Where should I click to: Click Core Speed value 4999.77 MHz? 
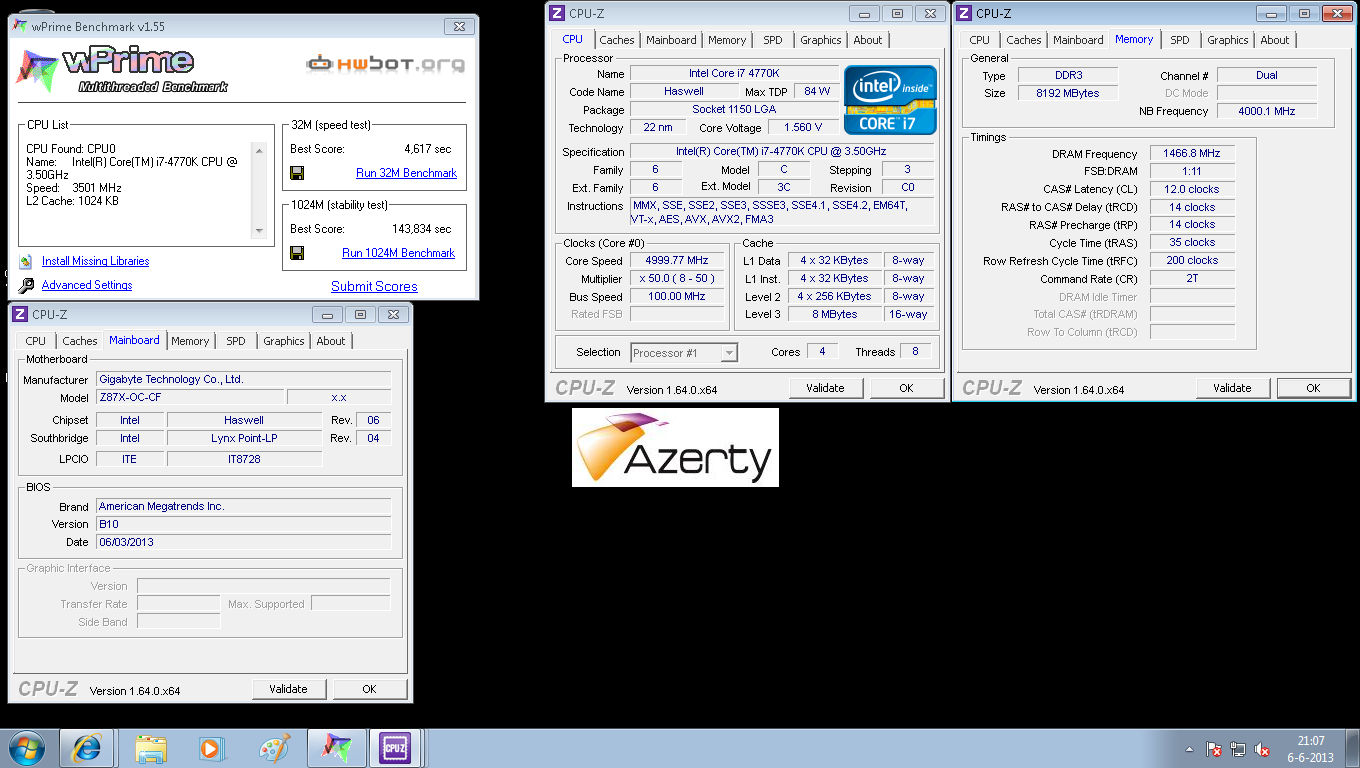coord(677,260)
